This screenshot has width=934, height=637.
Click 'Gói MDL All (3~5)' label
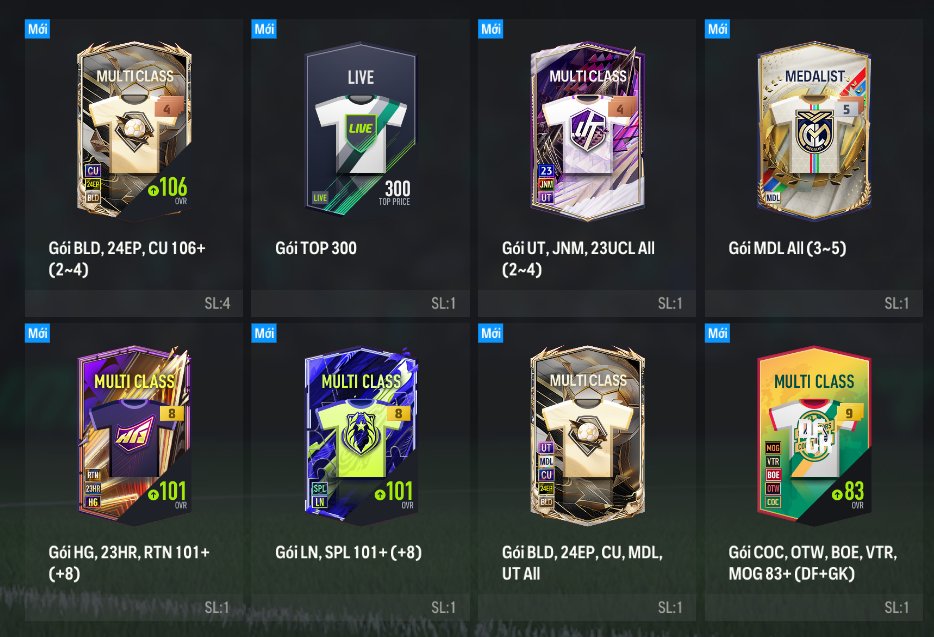tap(787, 248)
